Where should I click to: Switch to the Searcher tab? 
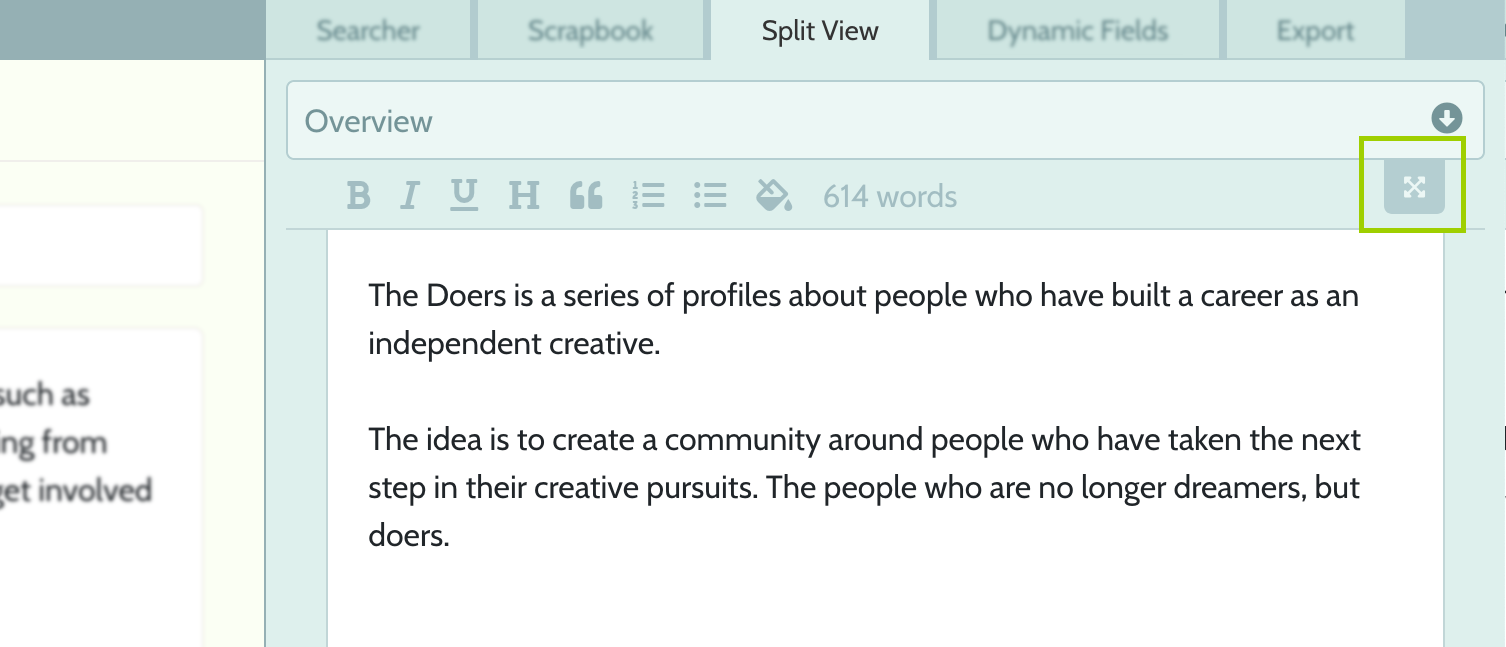[x=368, y=30]
